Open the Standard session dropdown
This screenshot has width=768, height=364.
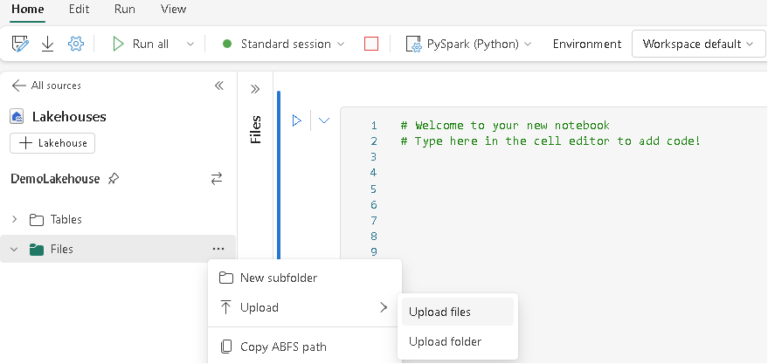[283, 44]
